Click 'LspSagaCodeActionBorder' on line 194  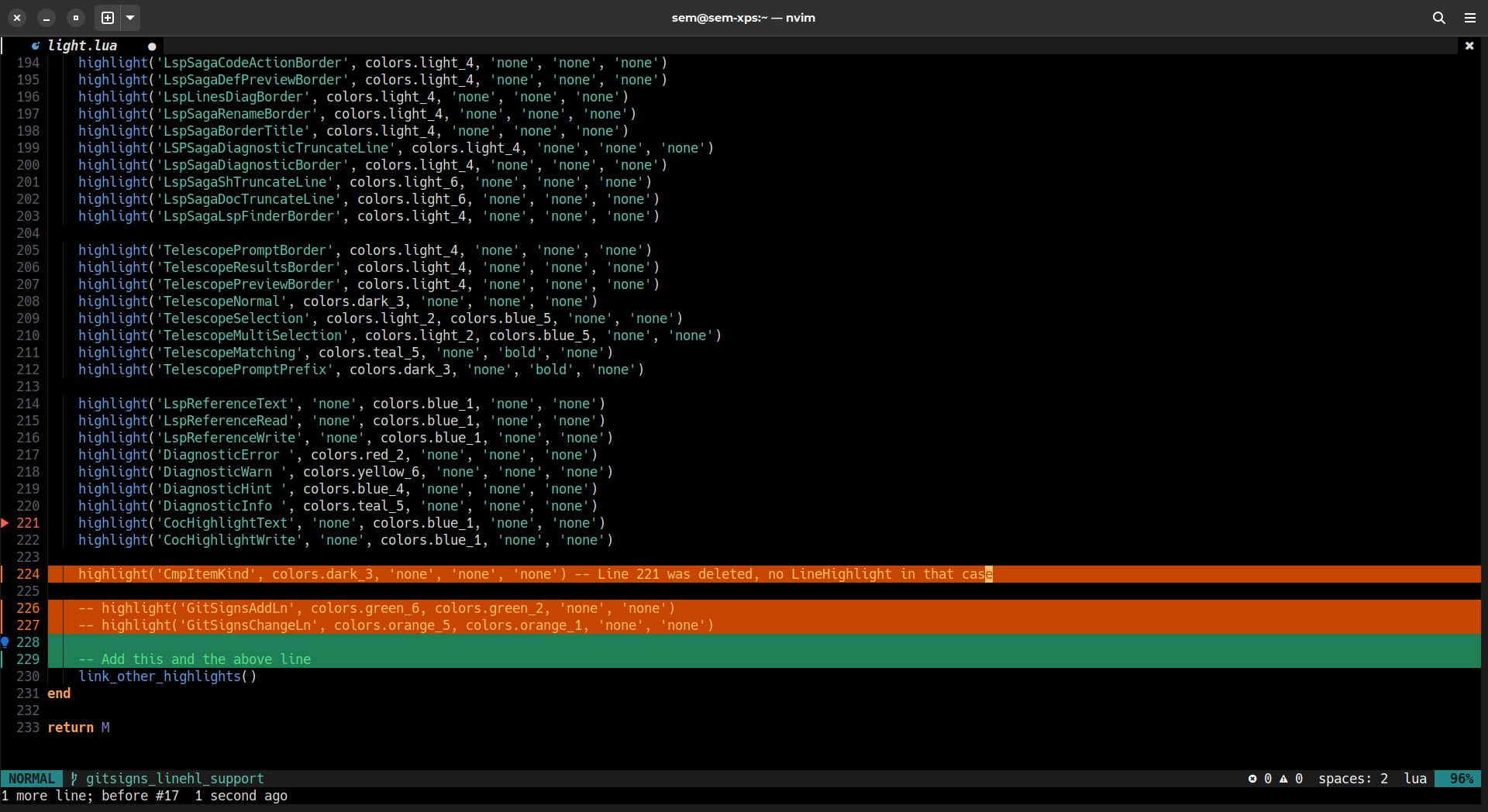tap(253, 63)
